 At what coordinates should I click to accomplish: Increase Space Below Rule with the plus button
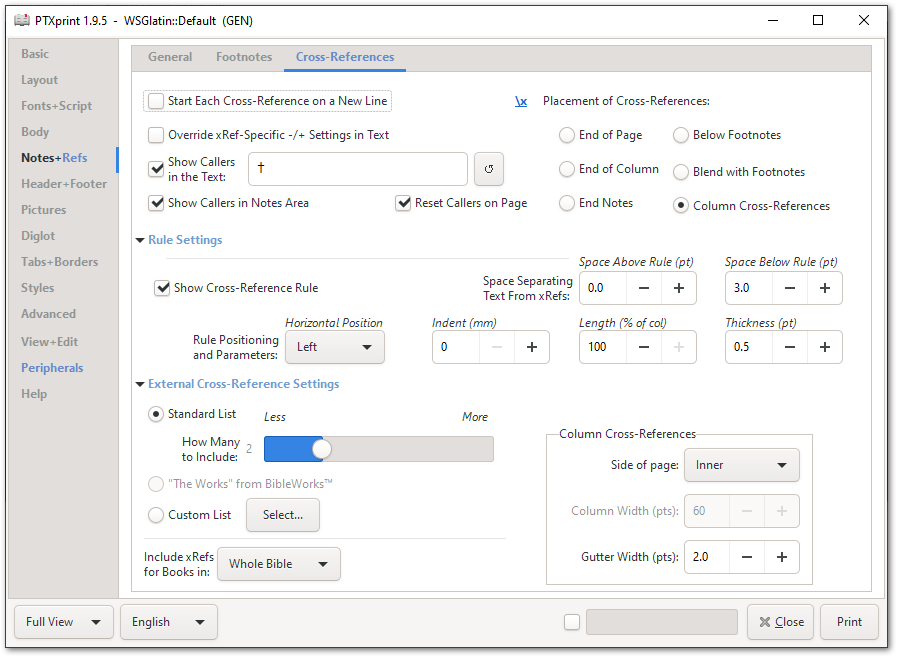[824, 288]
